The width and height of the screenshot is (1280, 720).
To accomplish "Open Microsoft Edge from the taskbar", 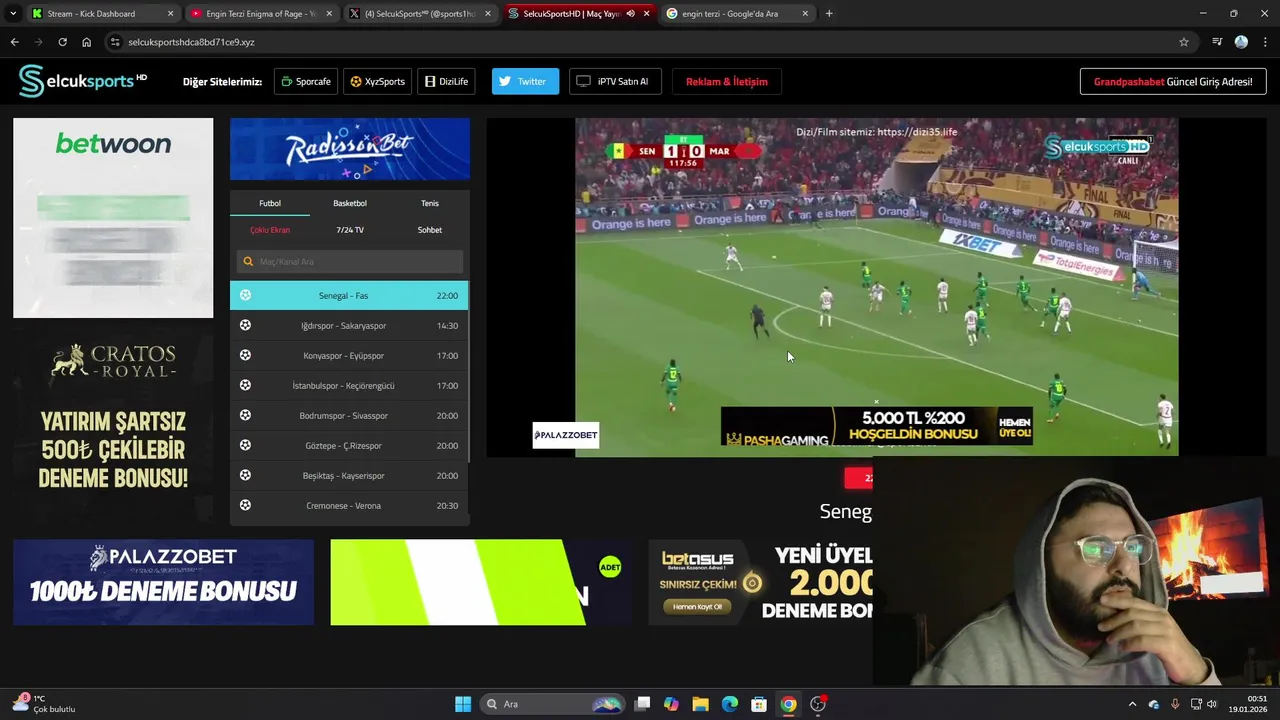I will [730, 704].
